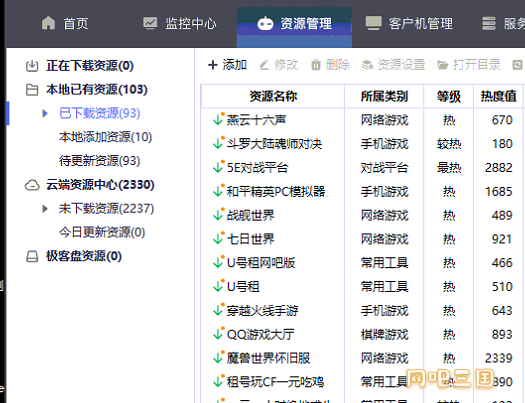Click the disk icon beside 极客盘资源
Screen dimensions: 525x403
click(x=32, y=256)
